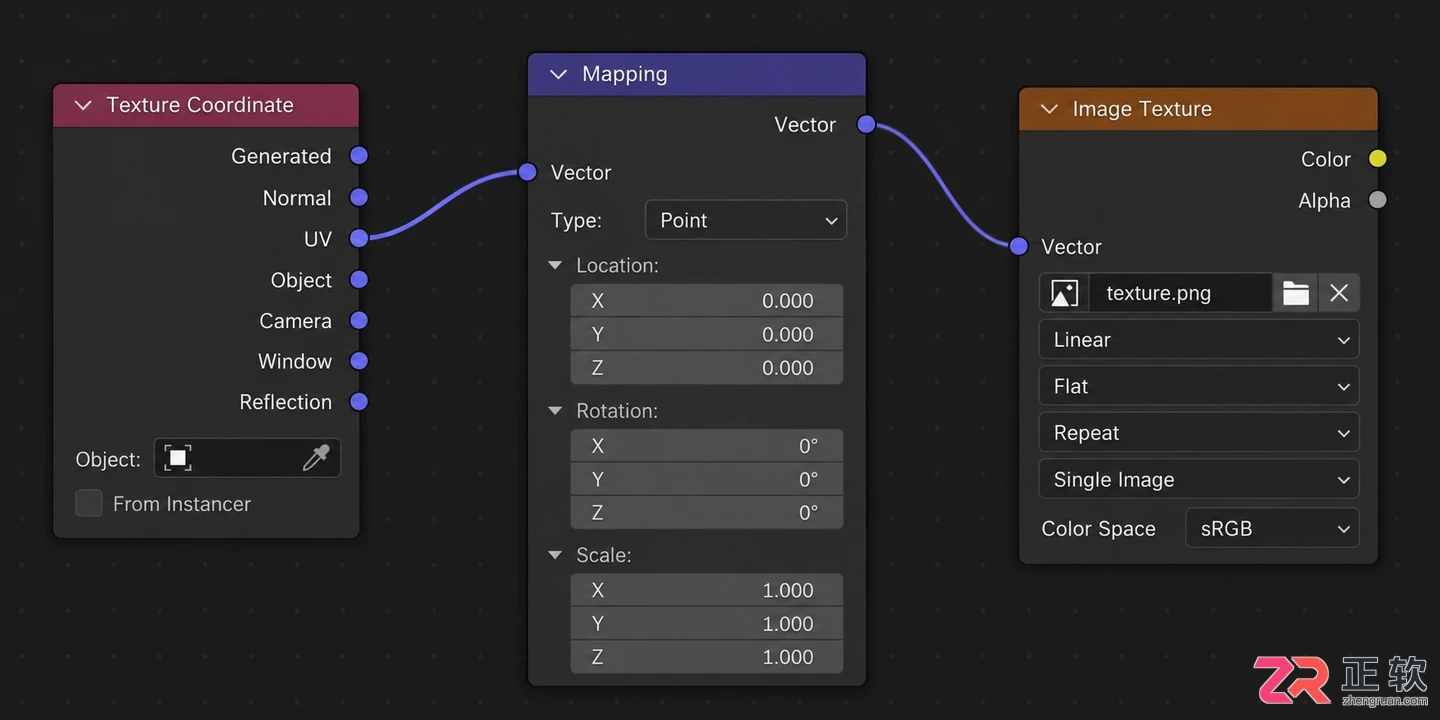
Task: Click the Object: label in Texture Coordinate
Action: click(108, 460)
